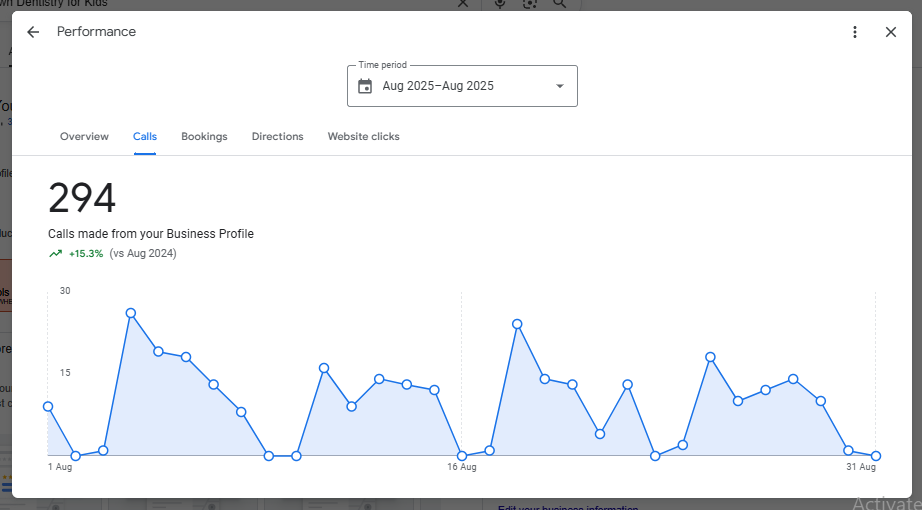The height and width of the screenshot is (510, 922).
Task: Open the Bookings tab
Action: pyautogui.click(x=204, y=137)
